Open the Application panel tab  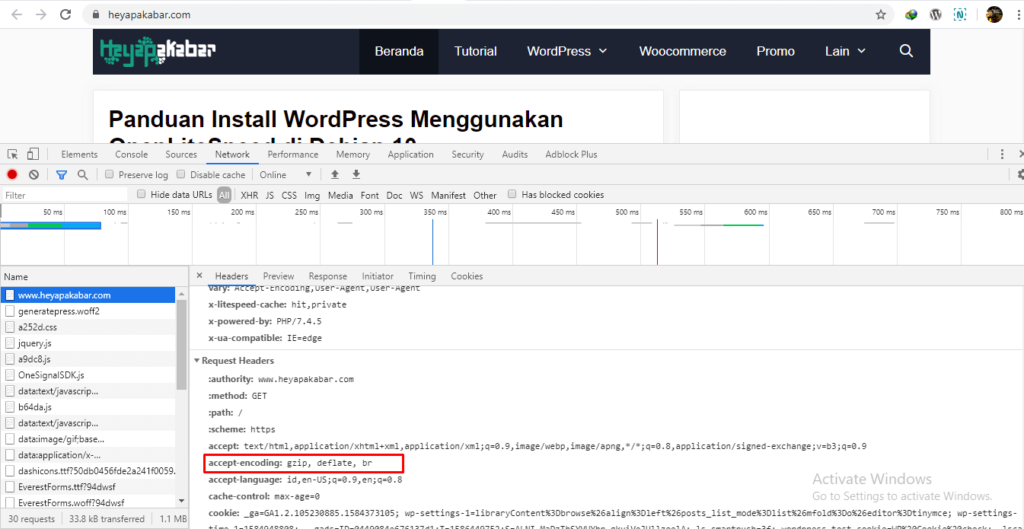click(x=410, y=155)
